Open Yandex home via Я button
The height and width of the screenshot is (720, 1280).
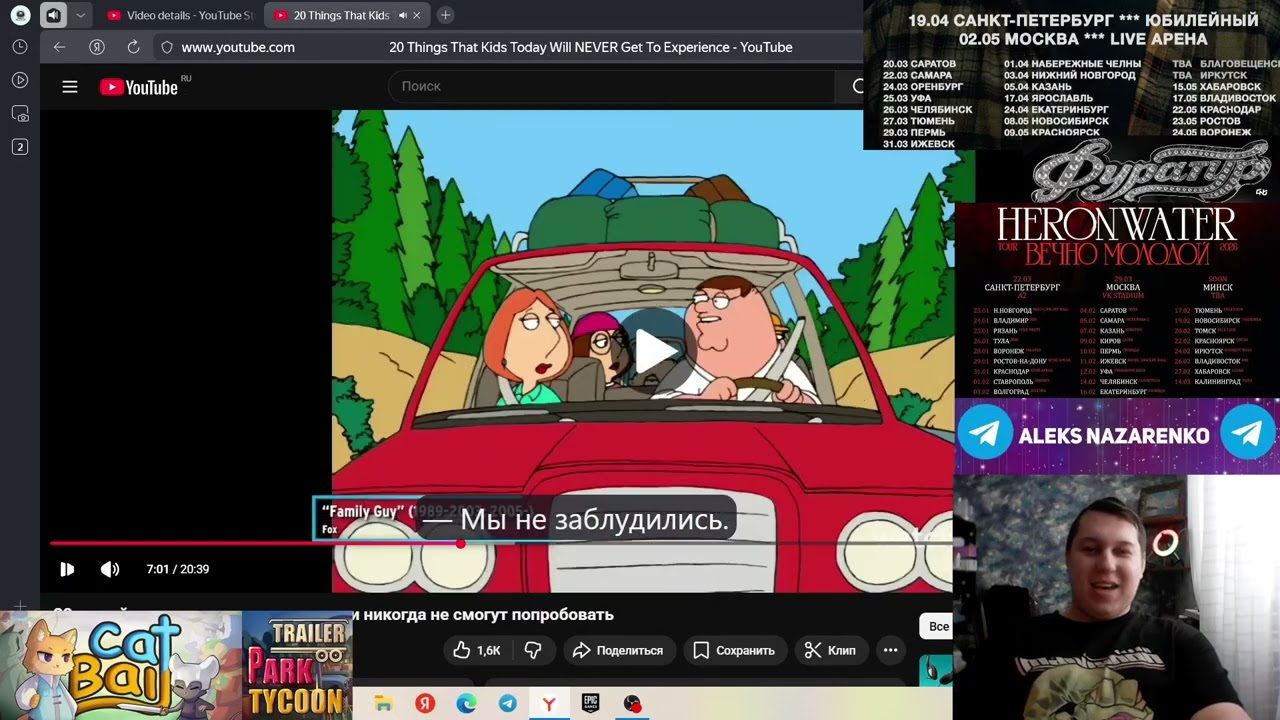pyautogui.click(x=97, y=47)
